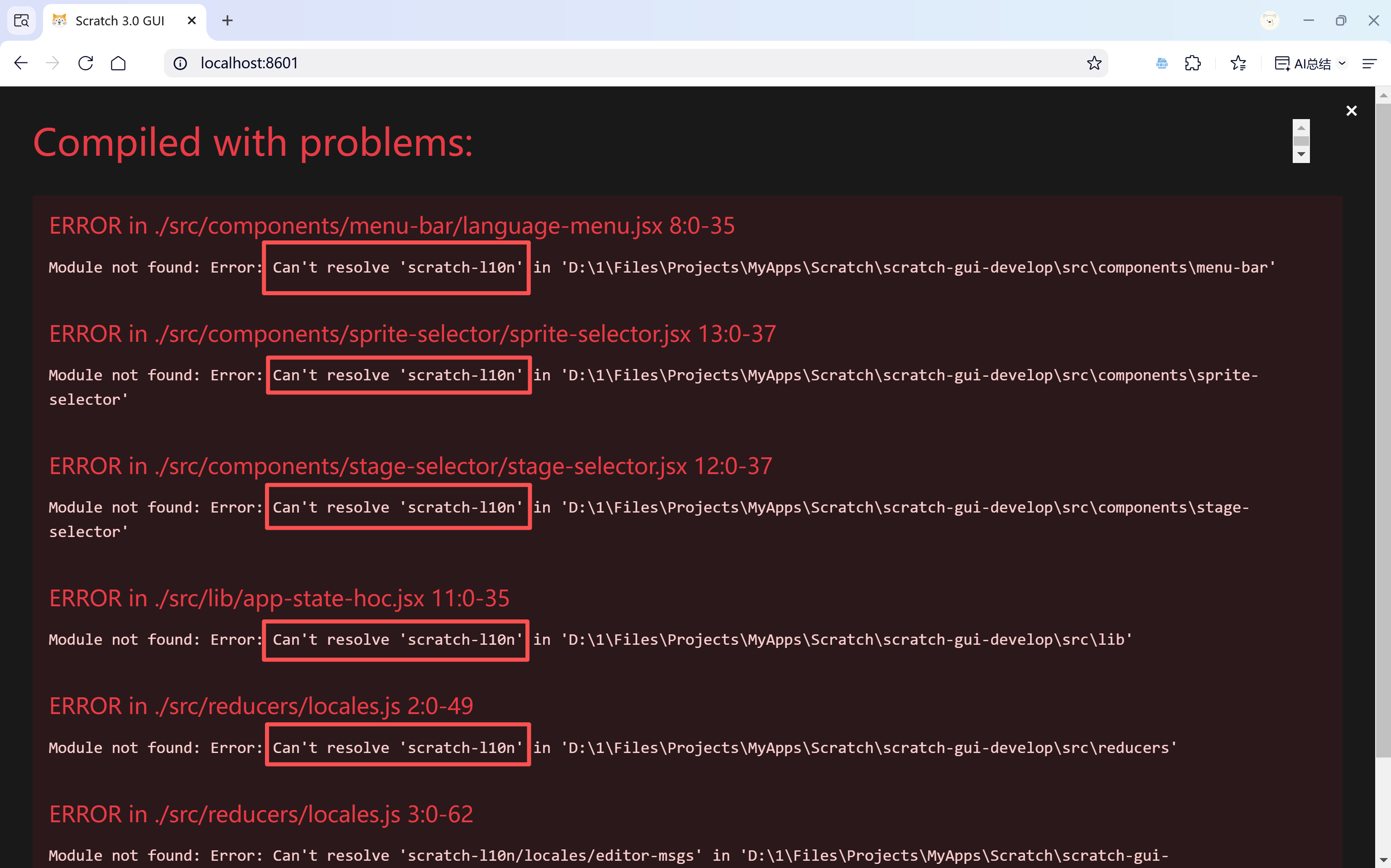1391x868 pixels.
Task: Open the tab search icon
Action: click(x=21, y=21)
